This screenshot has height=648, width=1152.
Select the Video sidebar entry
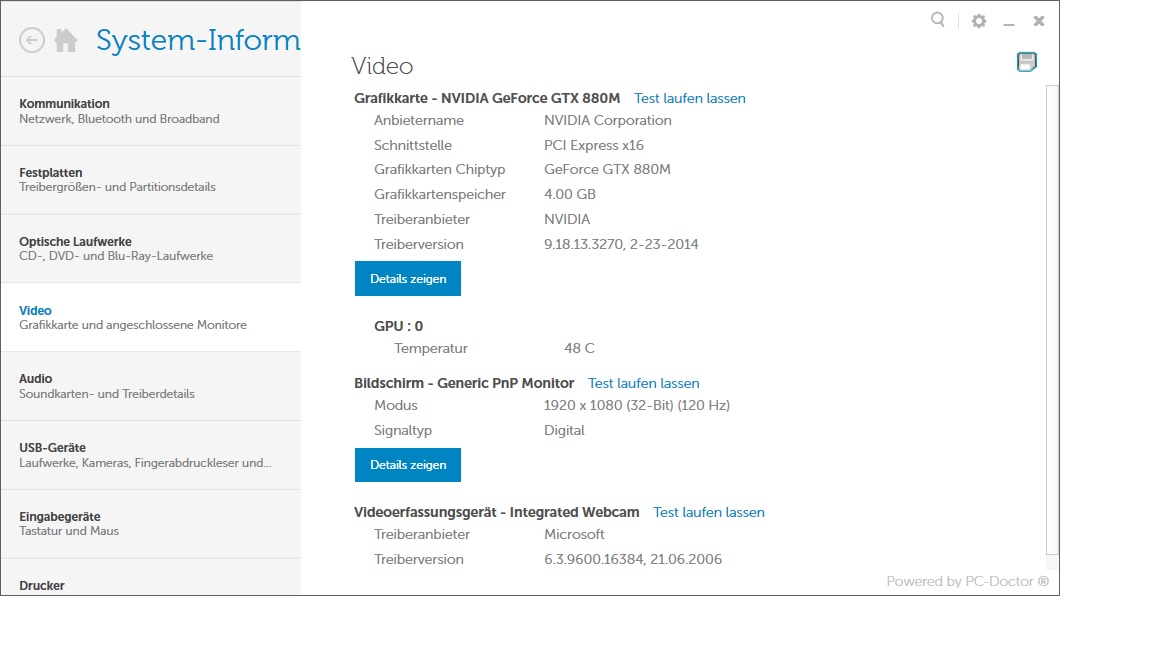coord(150,318)
